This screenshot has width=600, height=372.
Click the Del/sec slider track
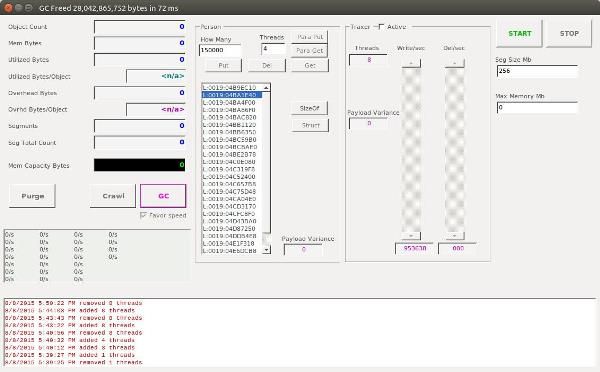click(x=455, y=149)
